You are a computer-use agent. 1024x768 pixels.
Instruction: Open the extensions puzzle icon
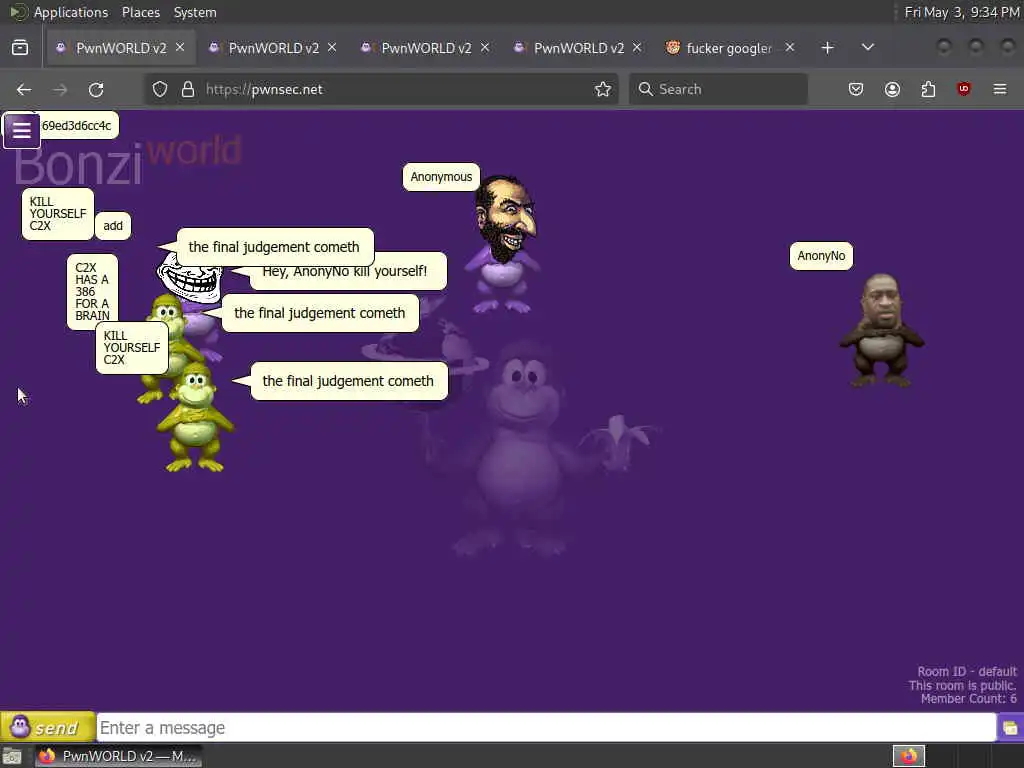pyautogui.click(x=928, y=89)
